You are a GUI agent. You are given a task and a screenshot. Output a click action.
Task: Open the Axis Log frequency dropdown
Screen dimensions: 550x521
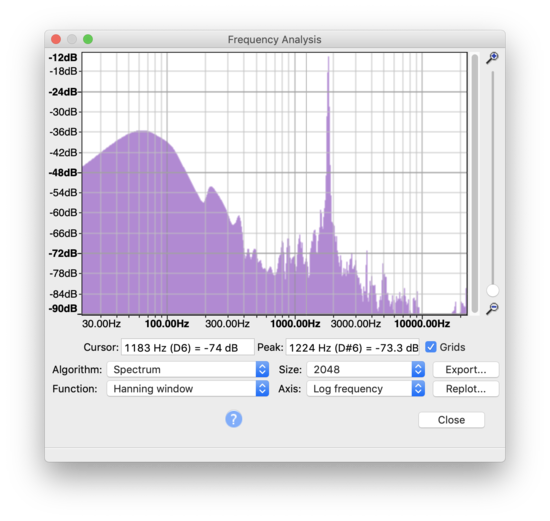click(366, 389)
